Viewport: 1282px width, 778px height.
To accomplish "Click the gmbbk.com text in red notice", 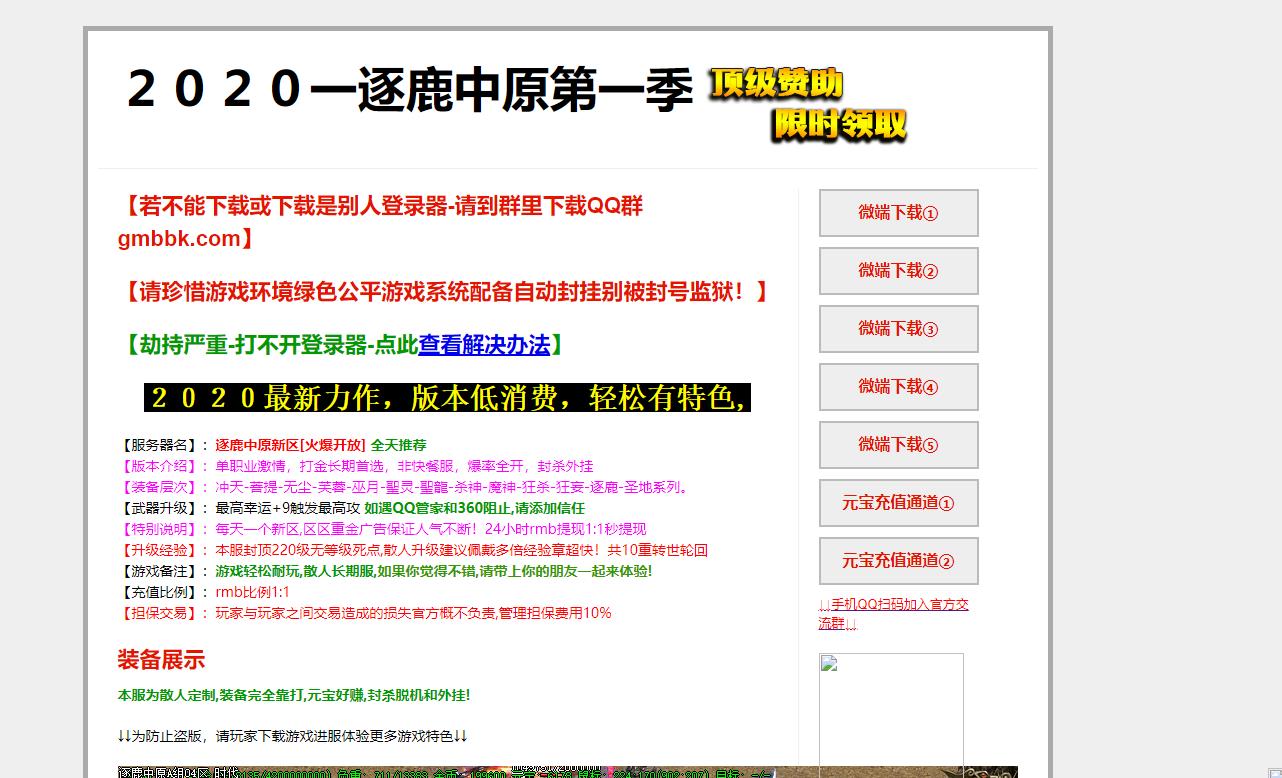I will 179,239.
